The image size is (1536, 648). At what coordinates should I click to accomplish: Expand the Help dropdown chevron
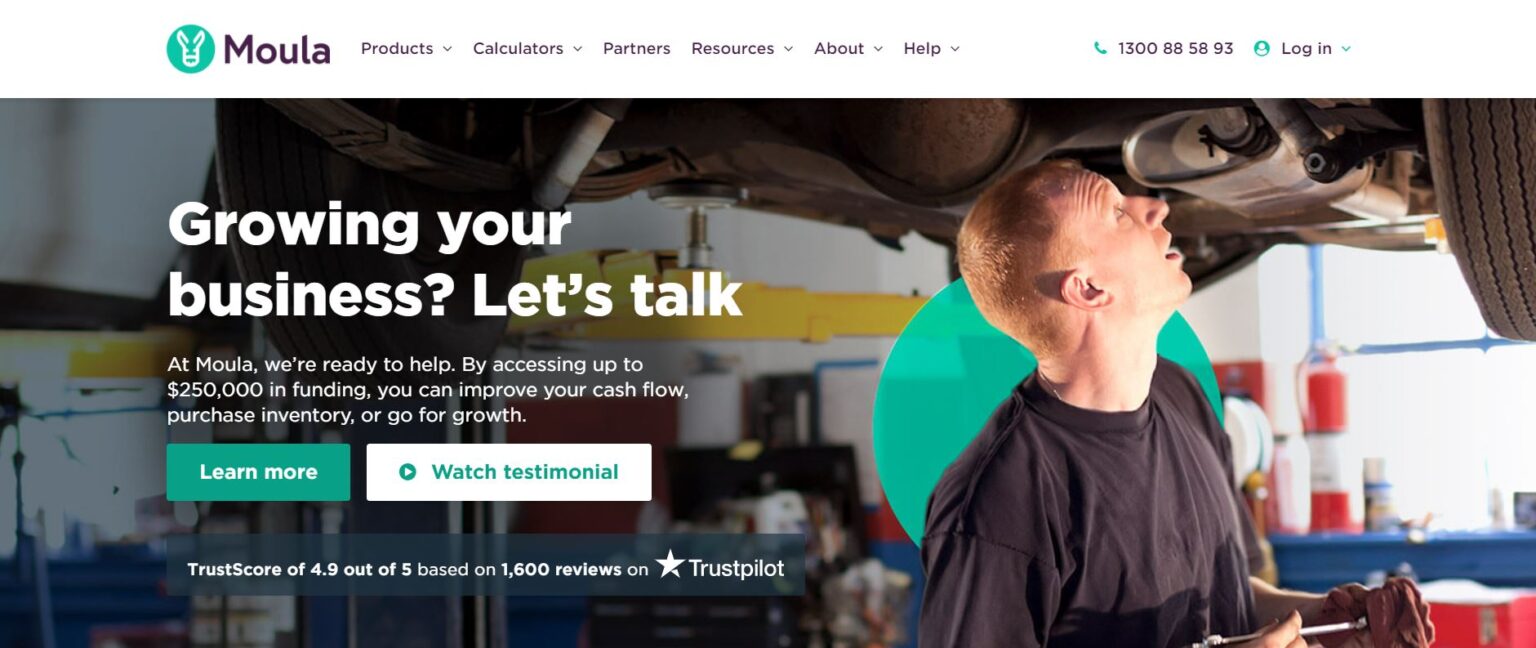(x=955, y=49)
